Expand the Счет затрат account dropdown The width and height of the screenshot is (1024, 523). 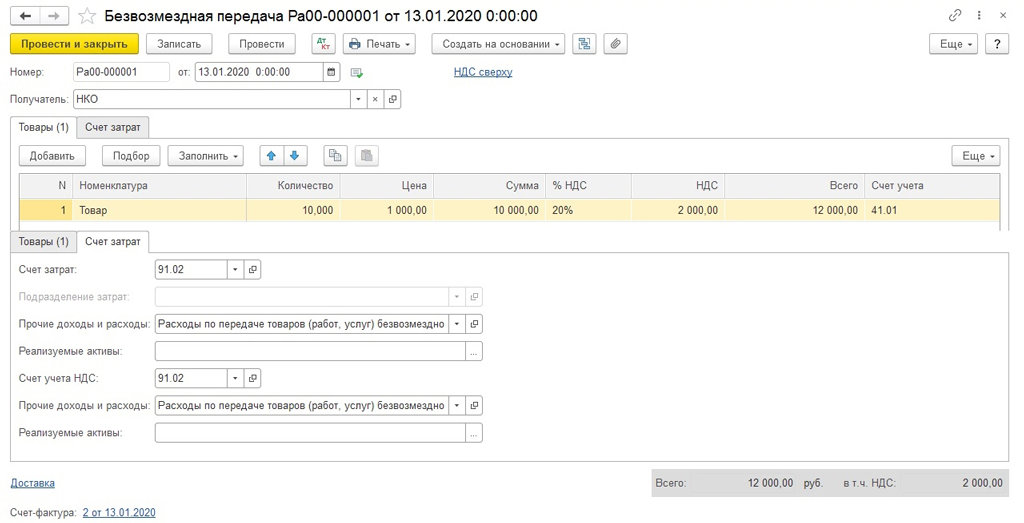[x=235, y=269]
